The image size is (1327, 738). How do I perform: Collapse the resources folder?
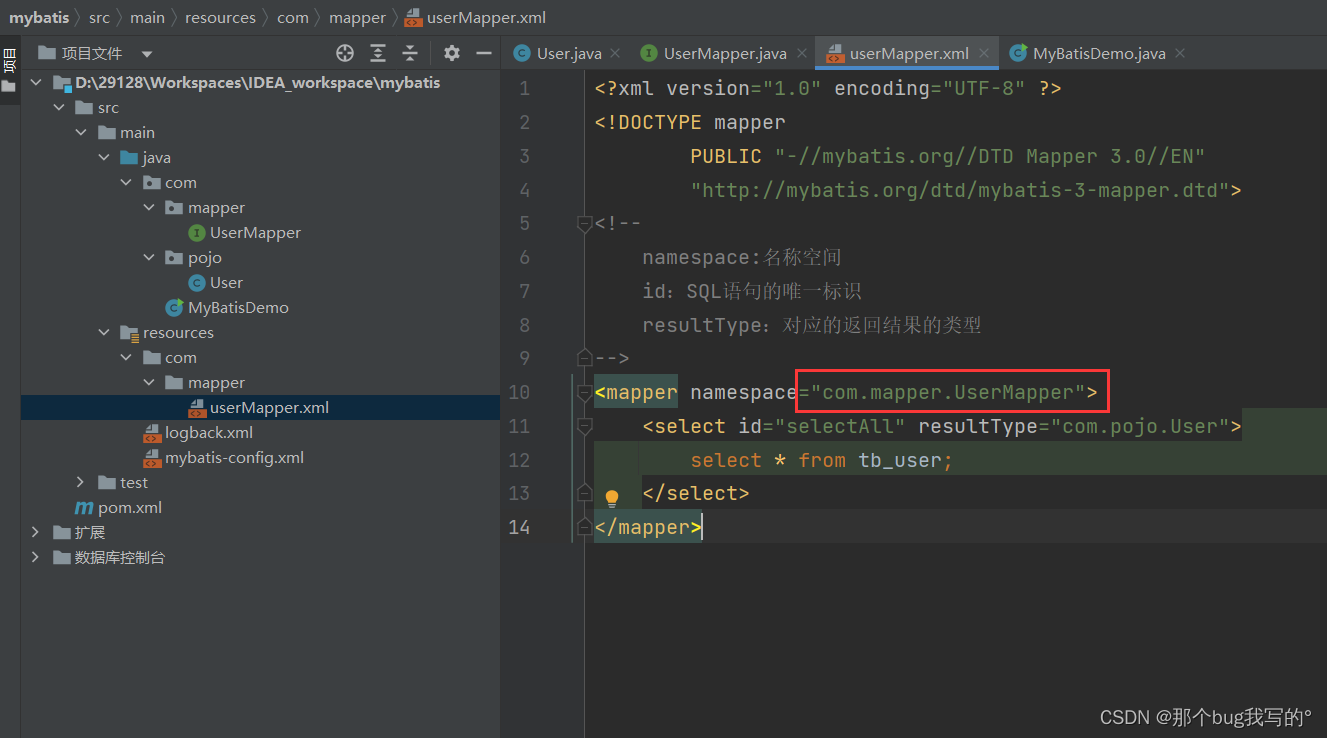tap(104, 333)
